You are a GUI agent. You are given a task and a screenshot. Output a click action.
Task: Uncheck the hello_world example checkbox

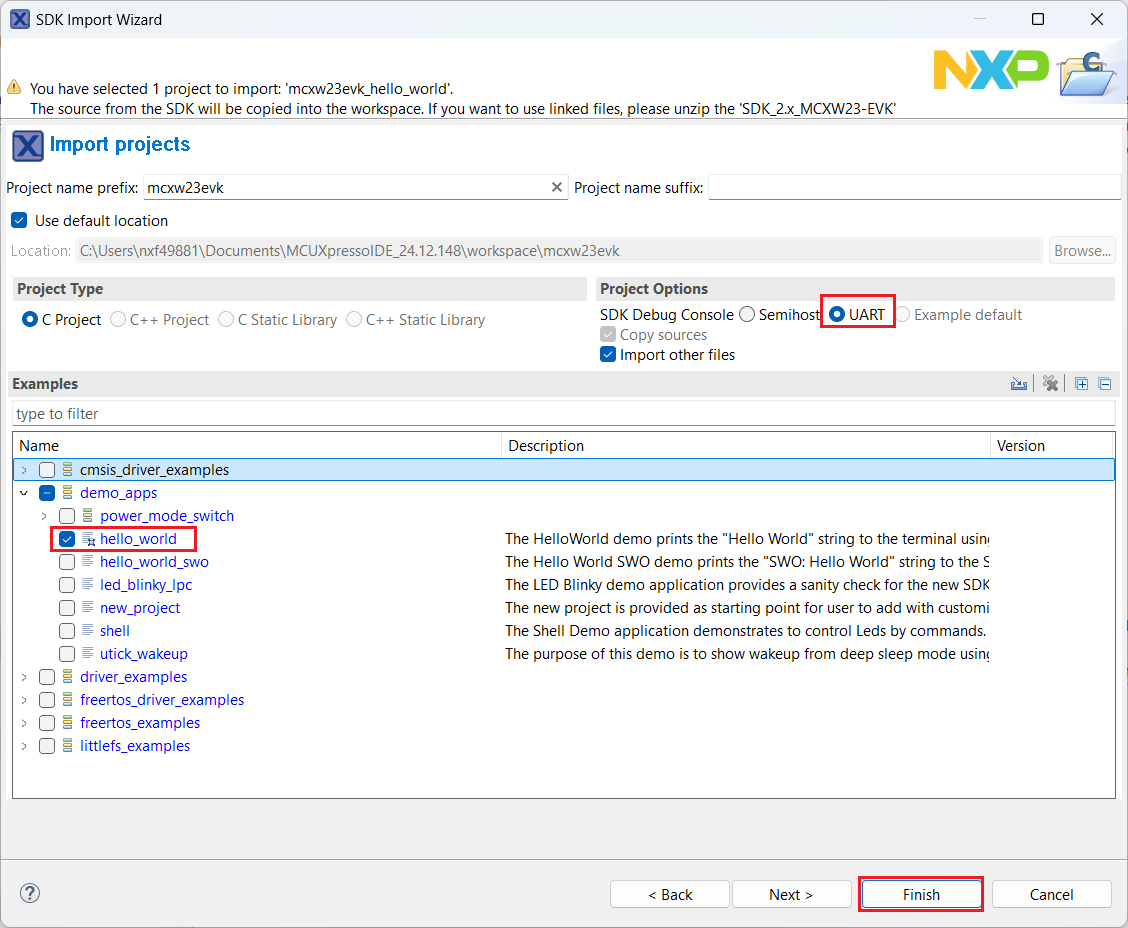[x=67, y=539]
